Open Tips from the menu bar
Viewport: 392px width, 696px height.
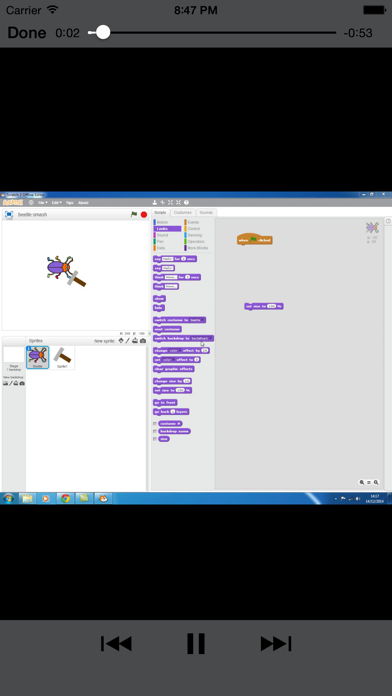point(70,202)
